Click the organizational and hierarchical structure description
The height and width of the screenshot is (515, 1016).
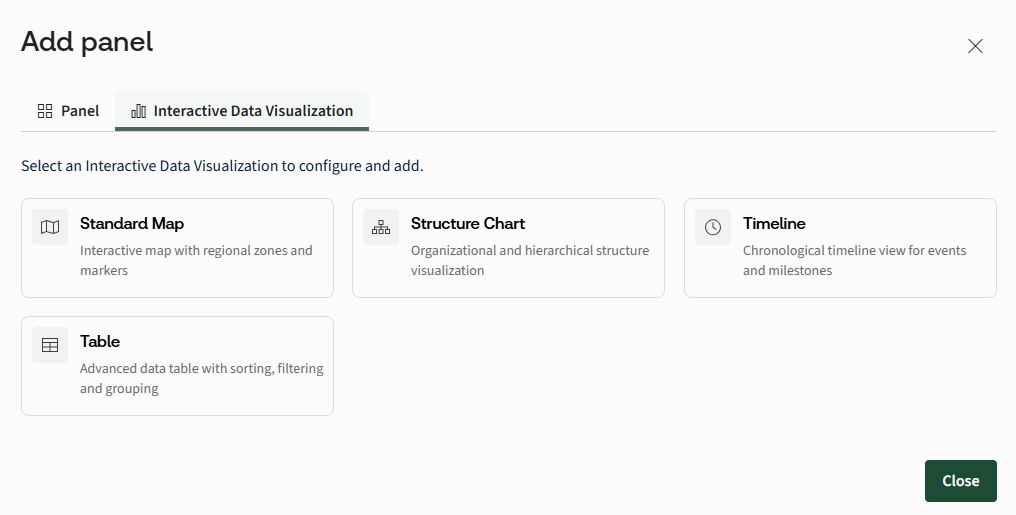[530, 260]
